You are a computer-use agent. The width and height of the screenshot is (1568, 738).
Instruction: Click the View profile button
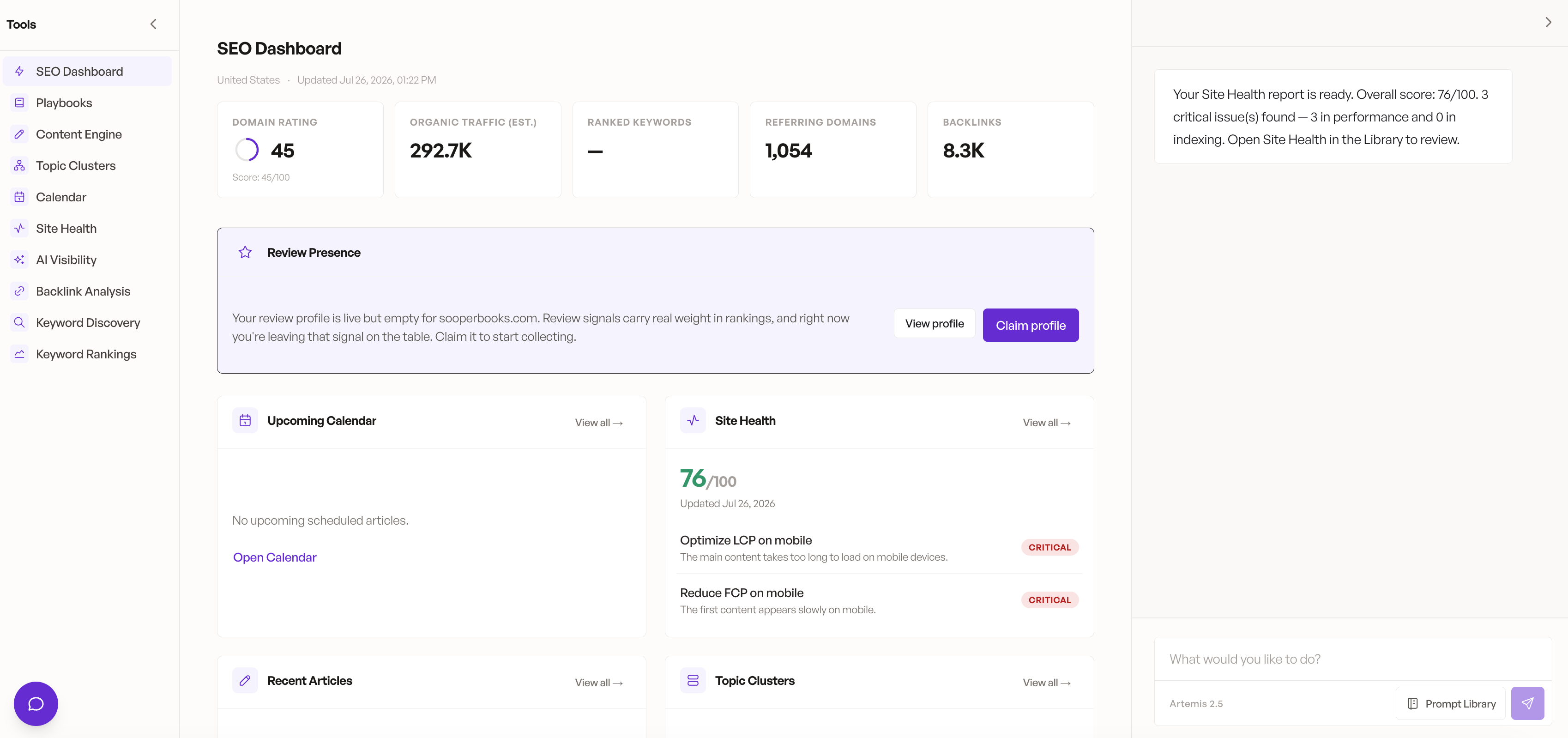coord(935,324)
